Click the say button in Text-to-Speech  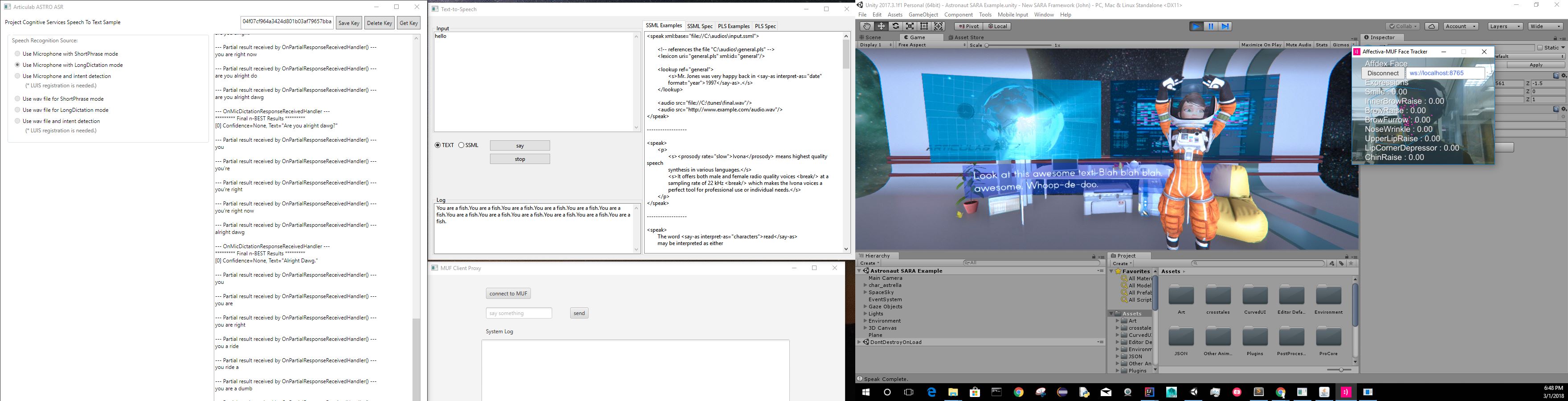click(520, 146)
